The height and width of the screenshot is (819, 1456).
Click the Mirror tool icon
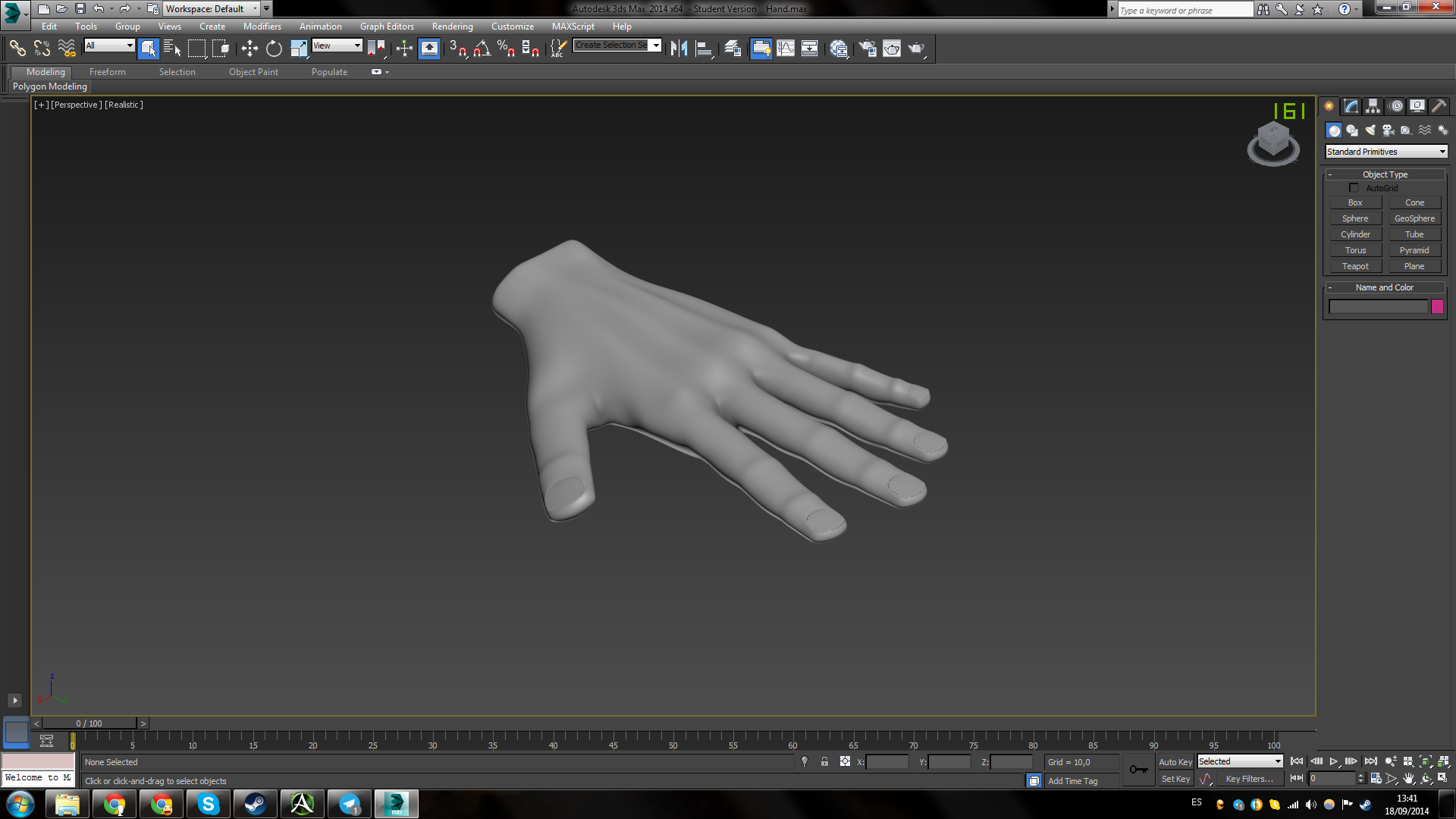pos(679,49)
